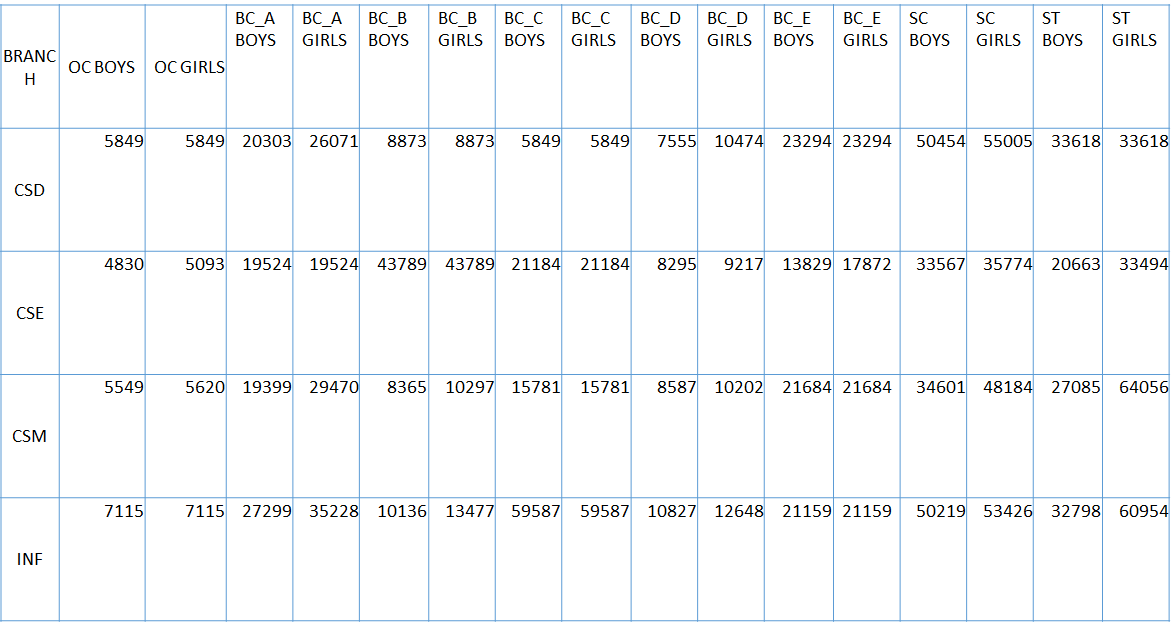Screen dimensions: 1171x622
Task: Select the CSM branch row label
Action: pyautogui.click(x=30, y=436)
